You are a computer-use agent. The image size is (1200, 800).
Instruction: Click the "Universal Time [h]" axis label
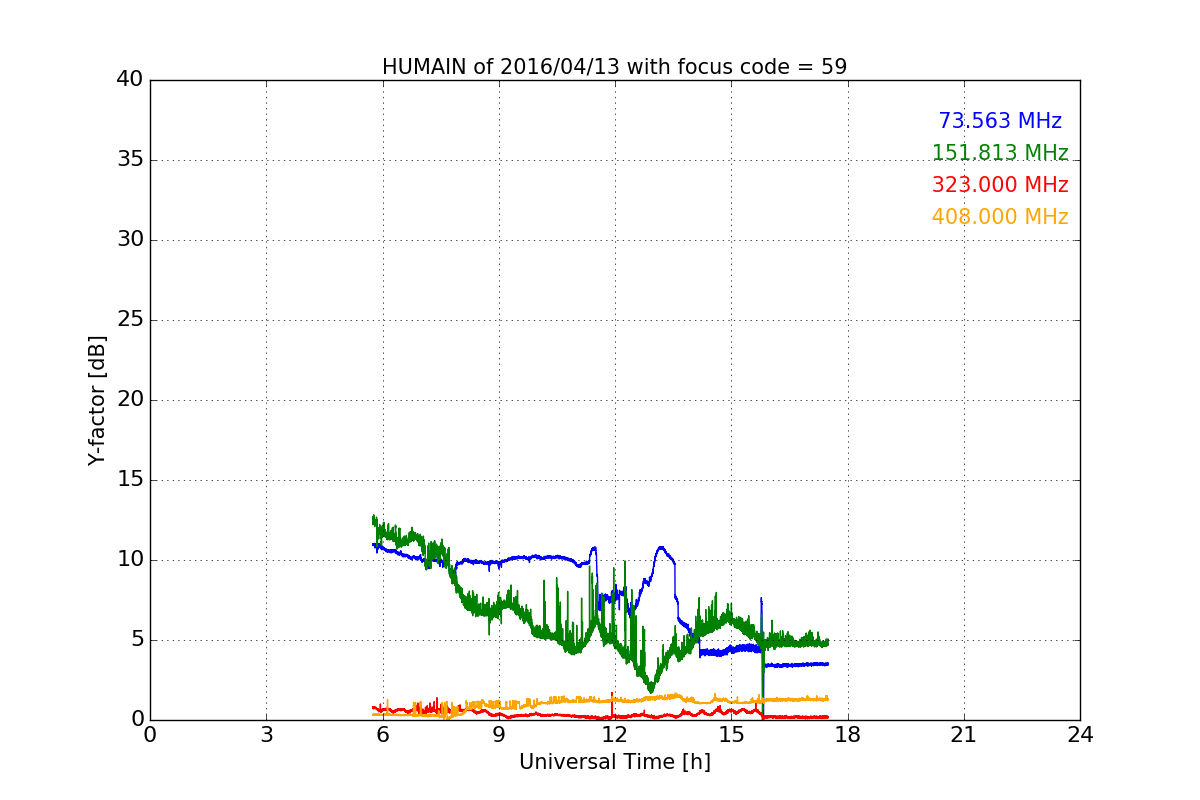(615, 762)
